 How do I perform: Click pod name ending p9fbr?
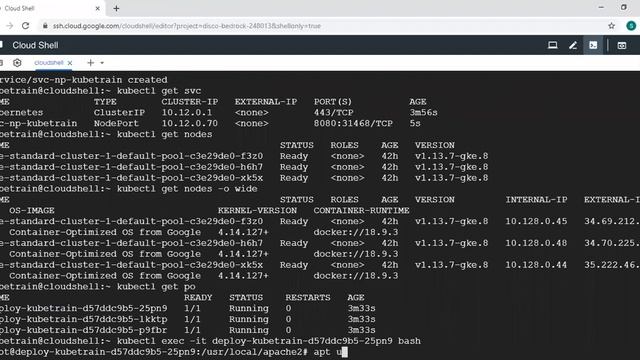coord(84,330)
